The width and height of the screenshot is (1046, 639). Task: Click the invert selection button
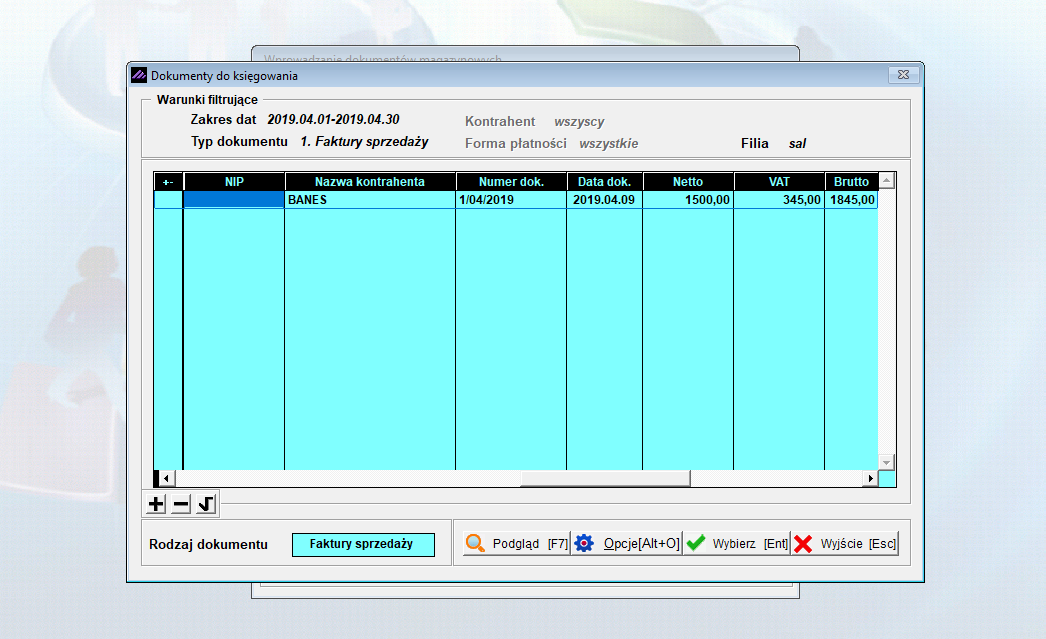click(x=205, y=504)
